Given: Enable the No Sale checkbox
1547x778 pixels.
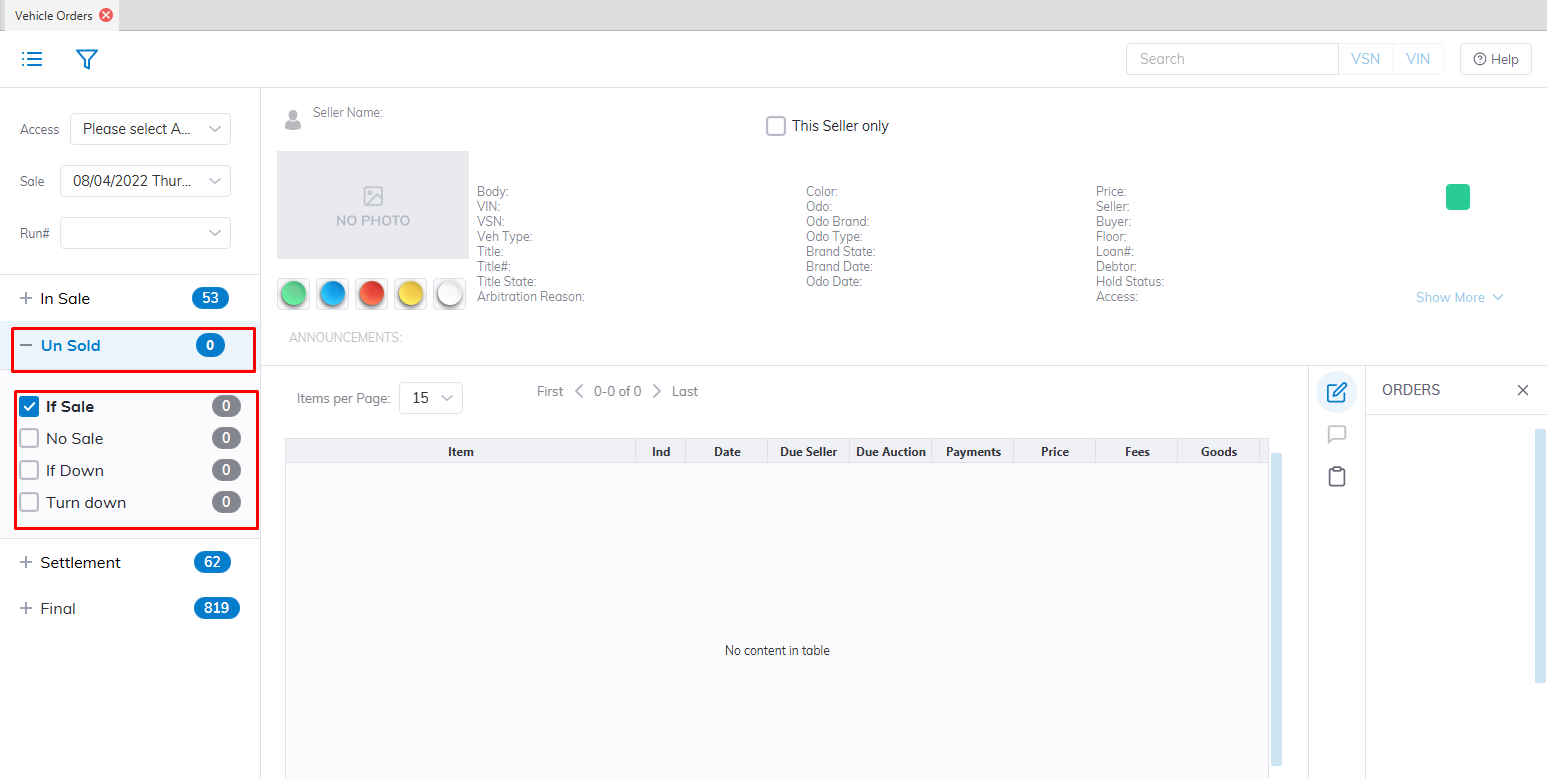Looking at the screenshot, I should click(x=30, y=439).
